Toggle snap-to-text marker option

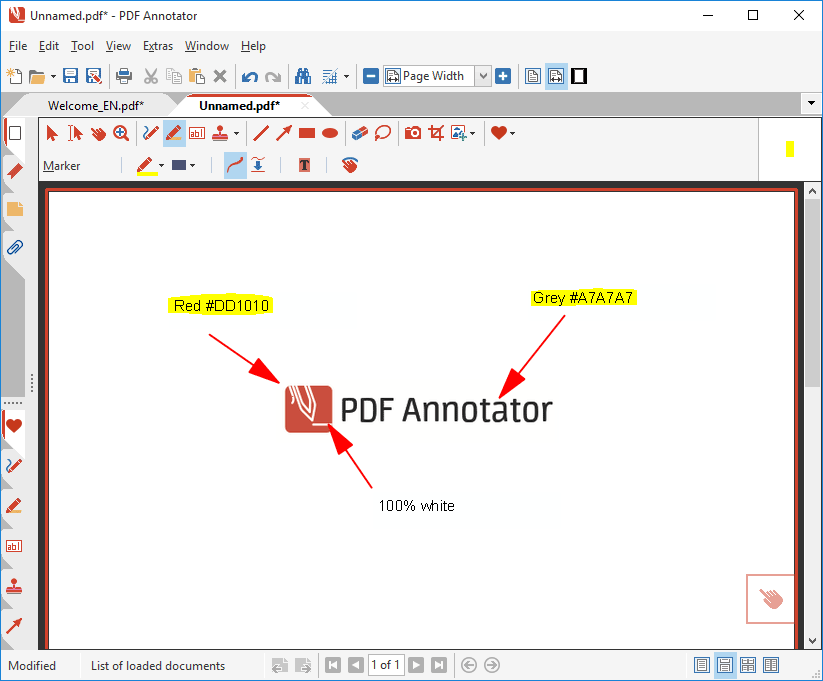coord(258,165)
